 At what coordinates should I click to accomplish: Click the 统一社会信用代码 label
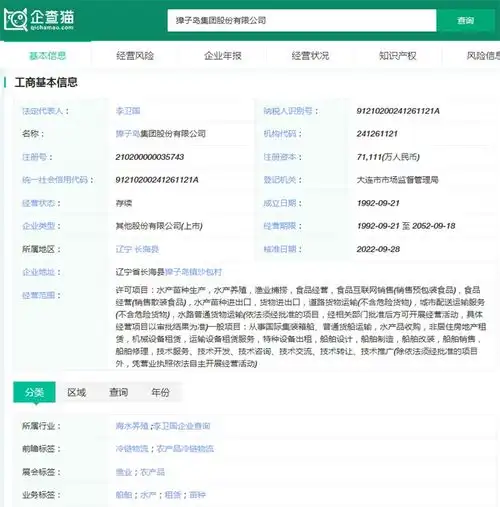[58, 180]
